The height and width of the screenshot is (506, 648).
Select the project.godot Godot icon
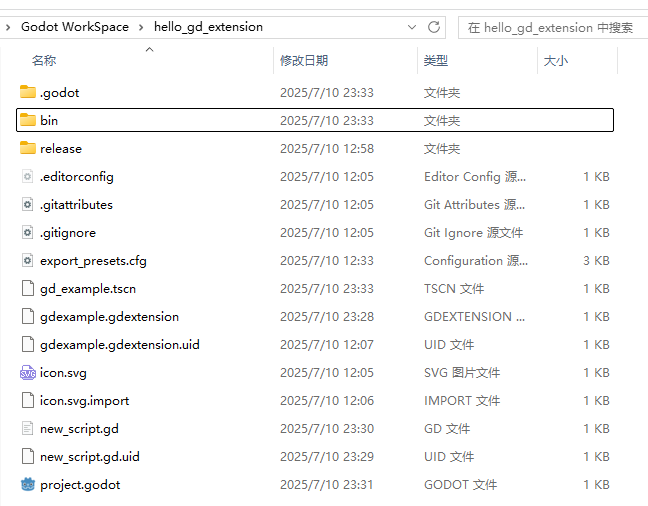click(28, 485)
